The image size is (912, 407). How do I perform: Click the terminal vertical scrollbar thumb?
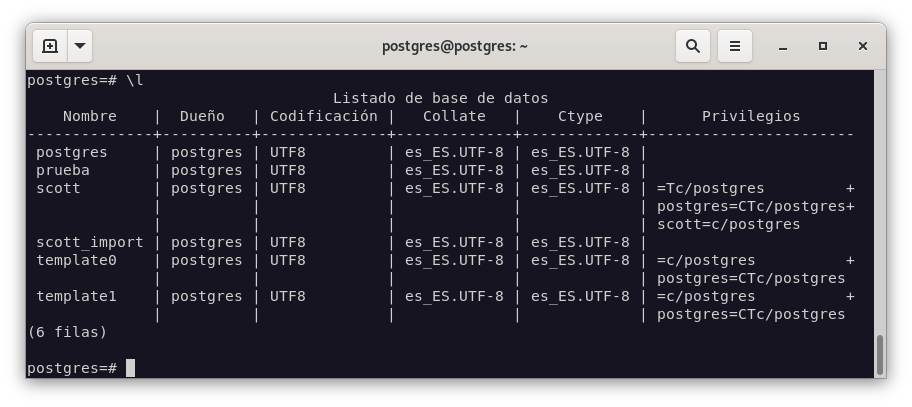(879, 353)
